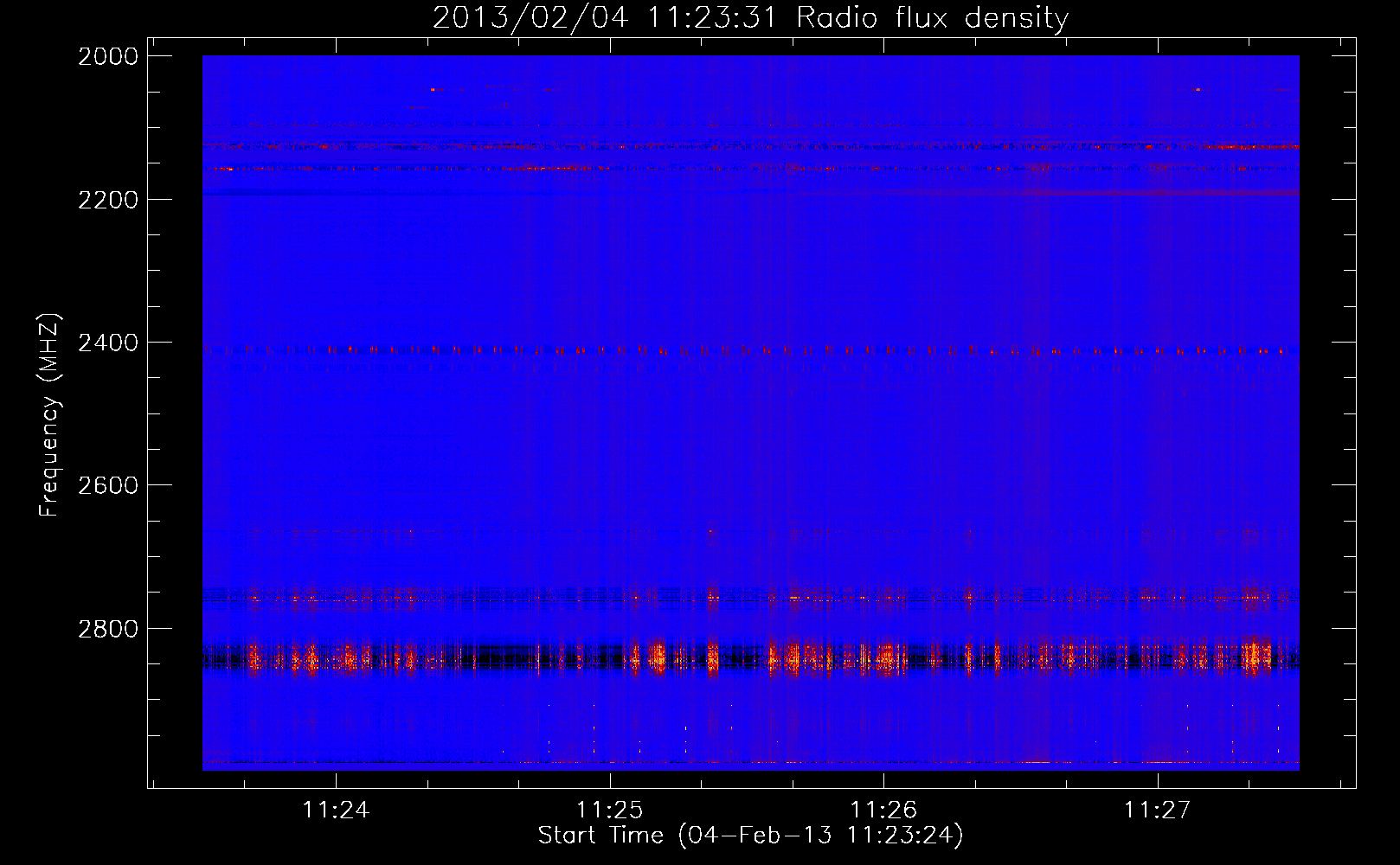The image size is (1400, 865).
Task: Click the 11:25 time tick label
Action: 610,811
